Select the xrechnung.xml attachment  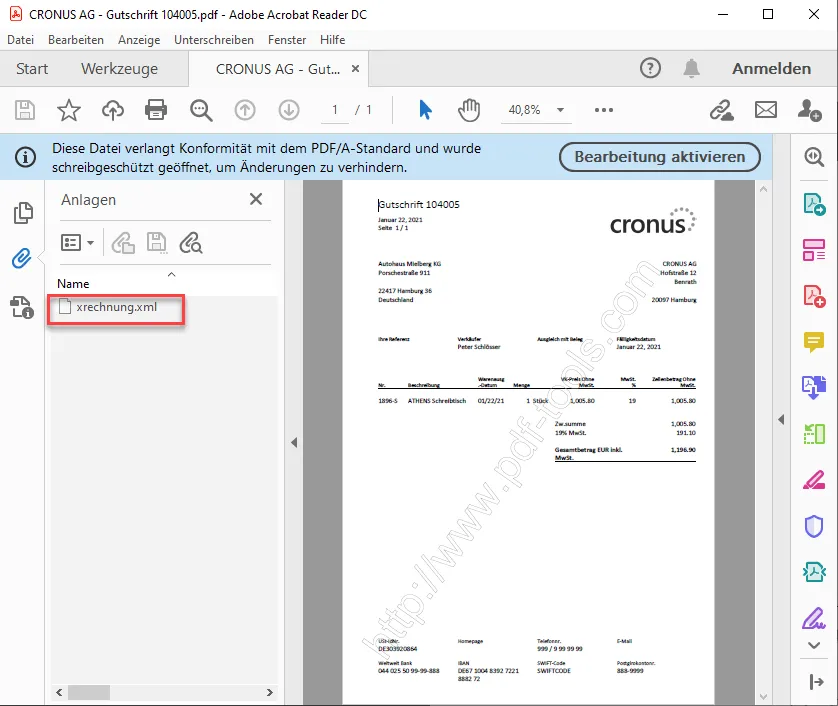pyautogui.click(x=116, y=308)
